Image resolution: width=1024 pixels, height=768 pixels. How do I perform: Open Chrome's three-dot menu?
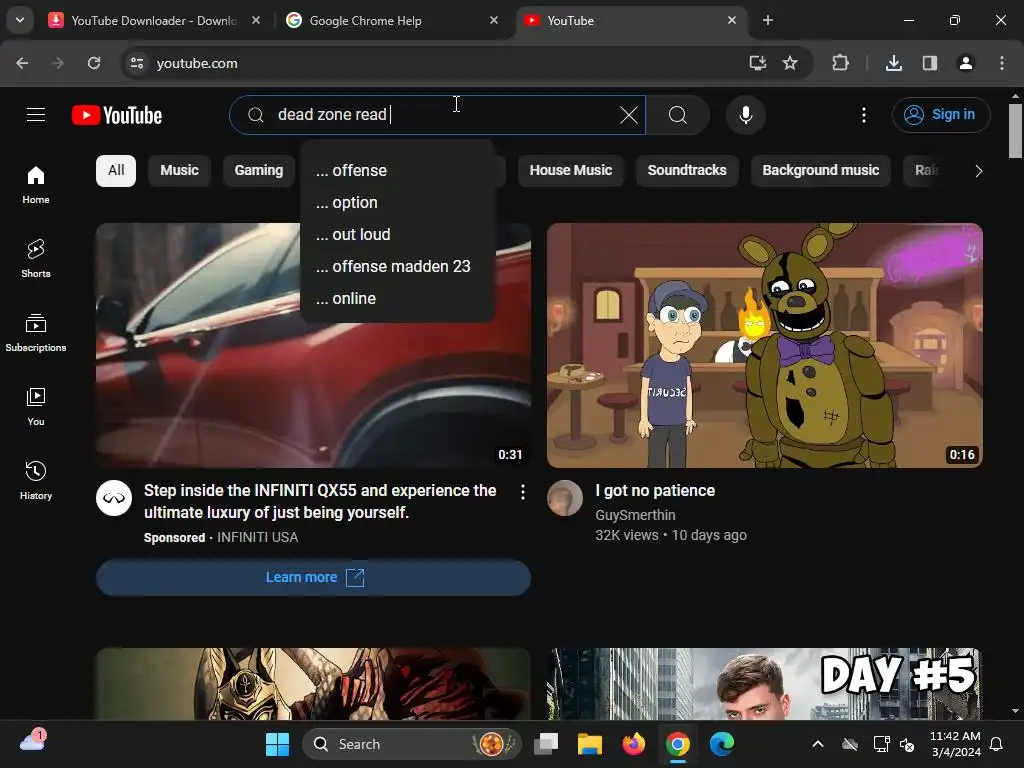(x=1002, y=63)
